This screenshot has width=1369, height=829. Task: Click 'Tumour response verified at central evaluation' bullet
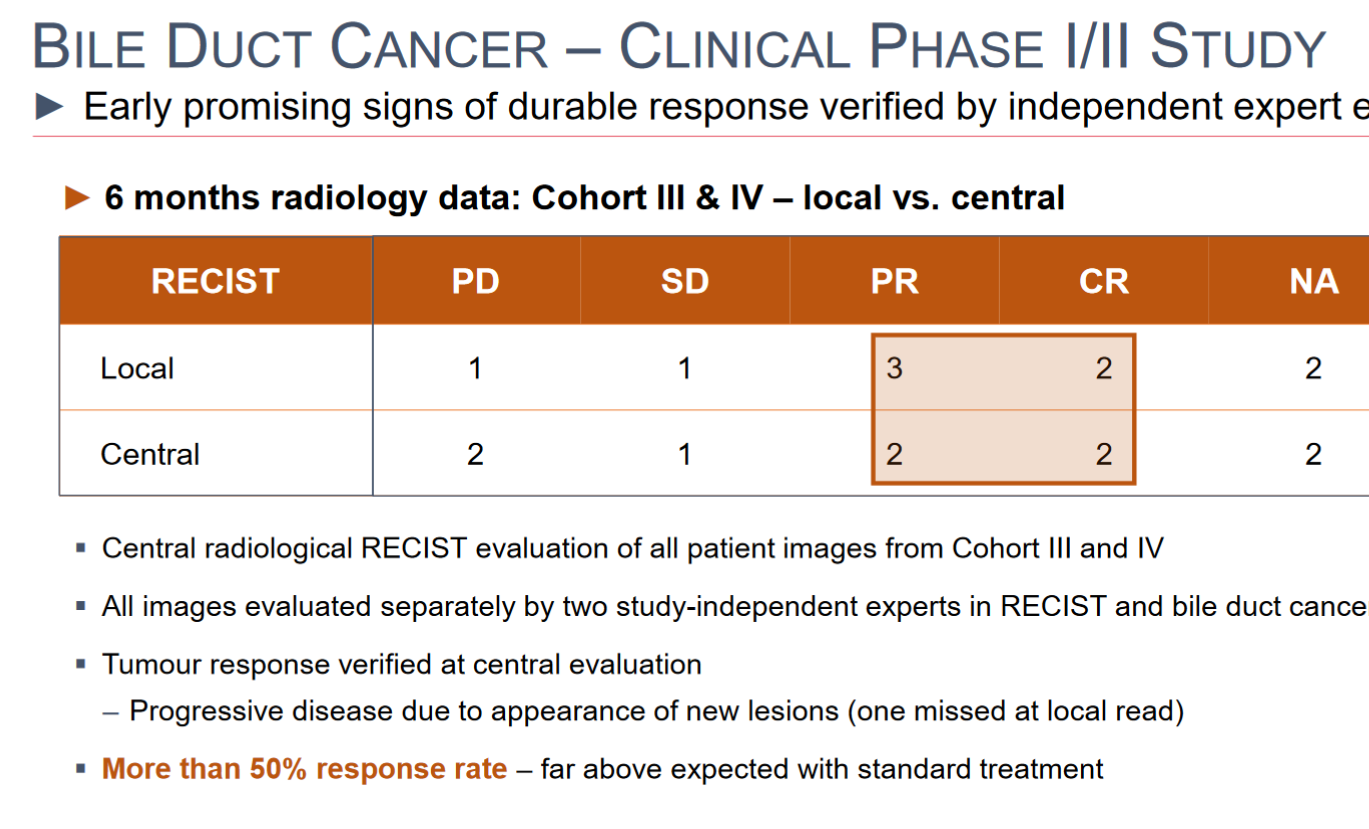click(x=402, y=664)
